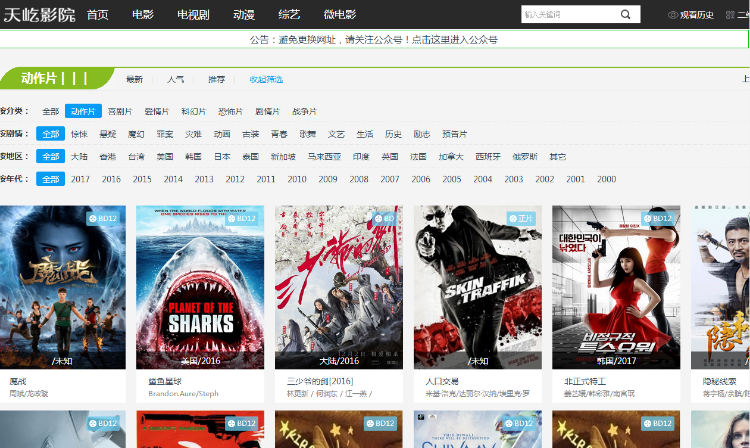Select 科幻片 category filter
The image size is (750, 448).
point(194,111)
